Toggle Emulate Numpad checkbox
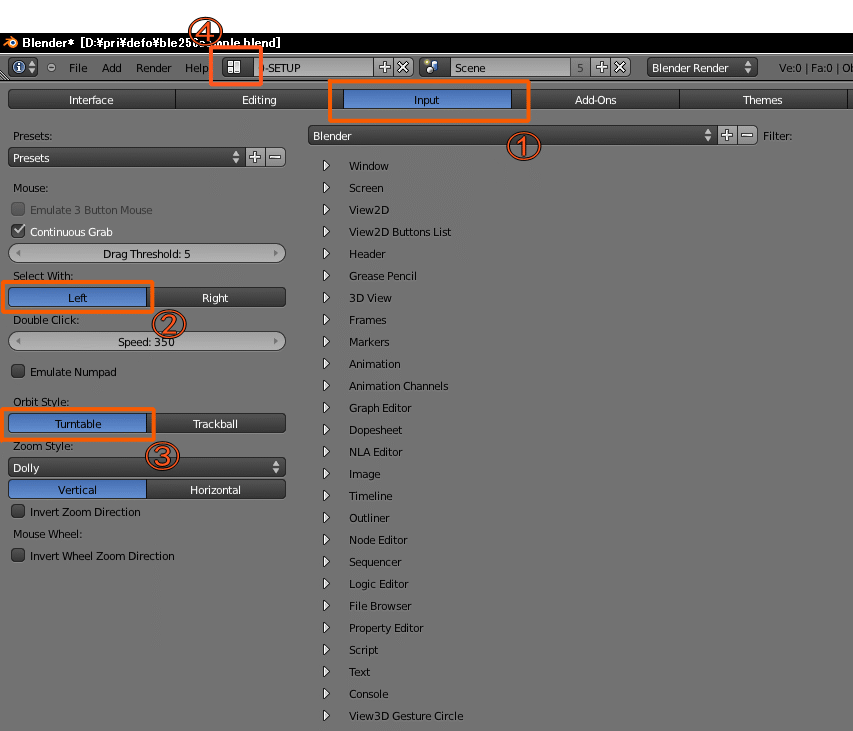Screen dimensions: 853x731 point(18,371)
